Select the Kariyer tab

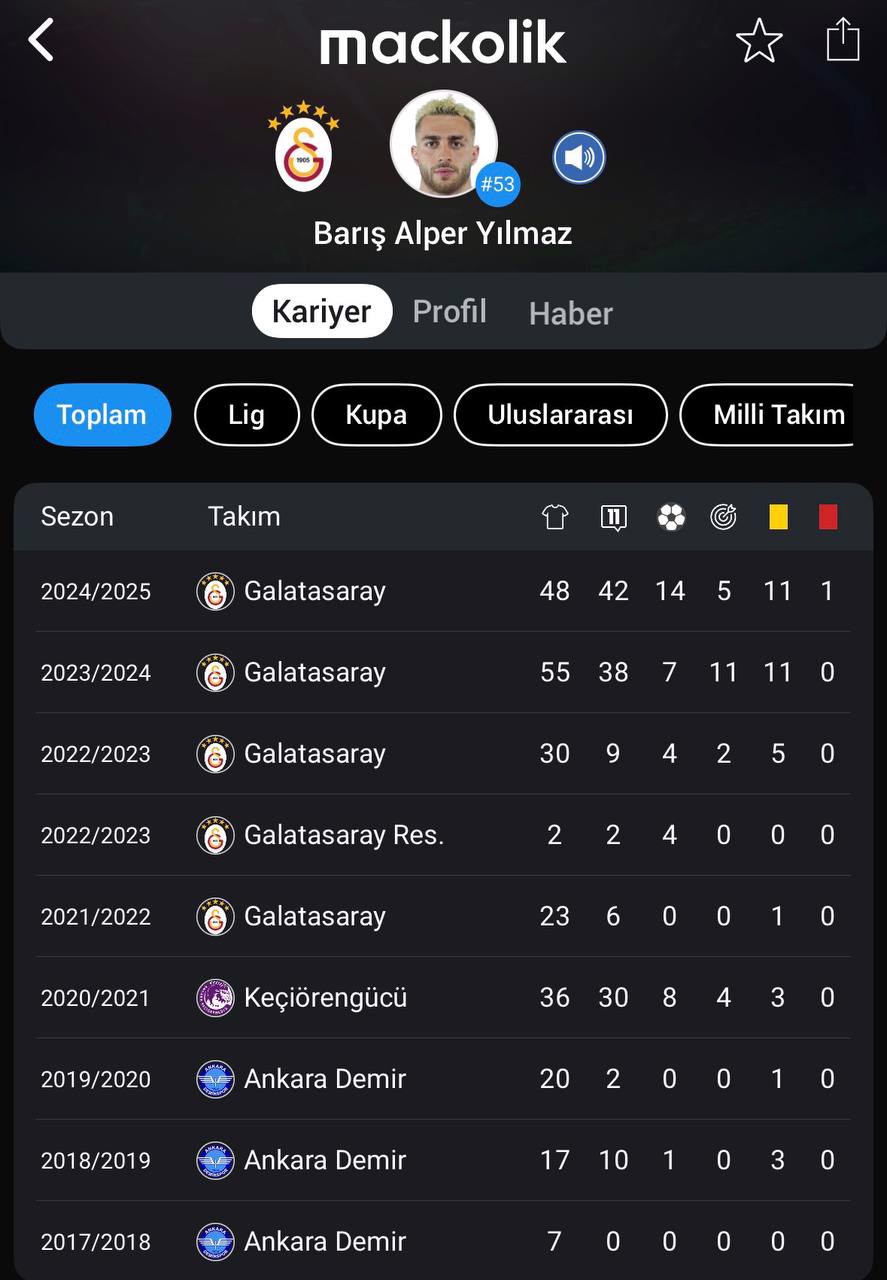pos(322,311)
